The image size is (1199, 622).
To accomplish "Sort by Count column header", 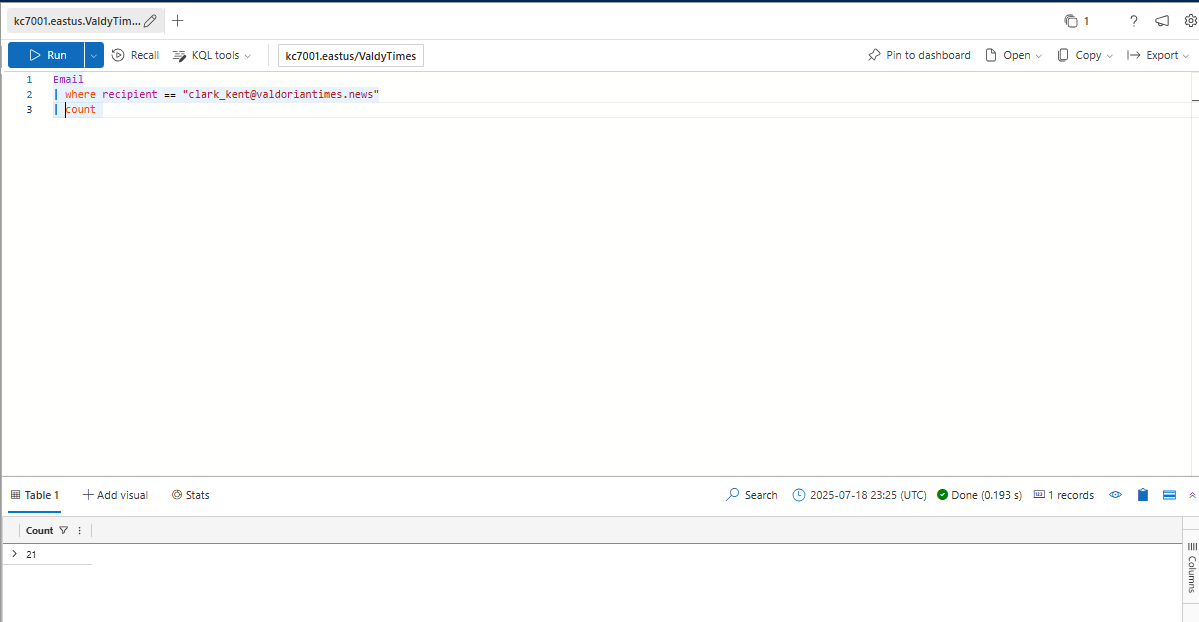I will pyautogui.click(x=39, y=530).
